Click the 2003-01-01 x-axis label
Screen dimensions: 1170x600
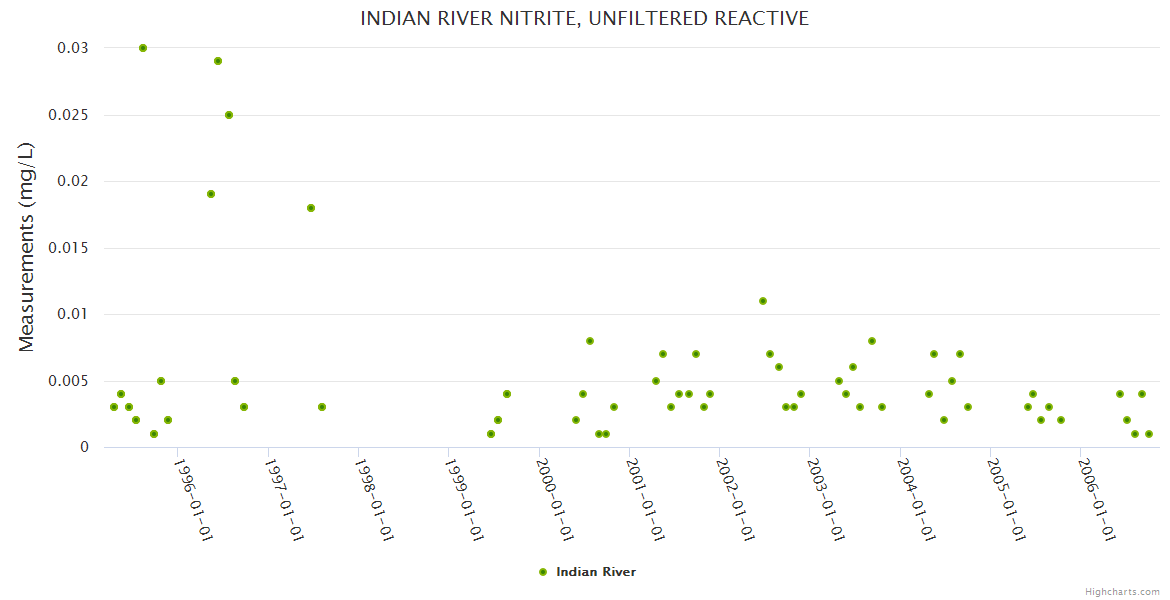(x=827, y=499)
